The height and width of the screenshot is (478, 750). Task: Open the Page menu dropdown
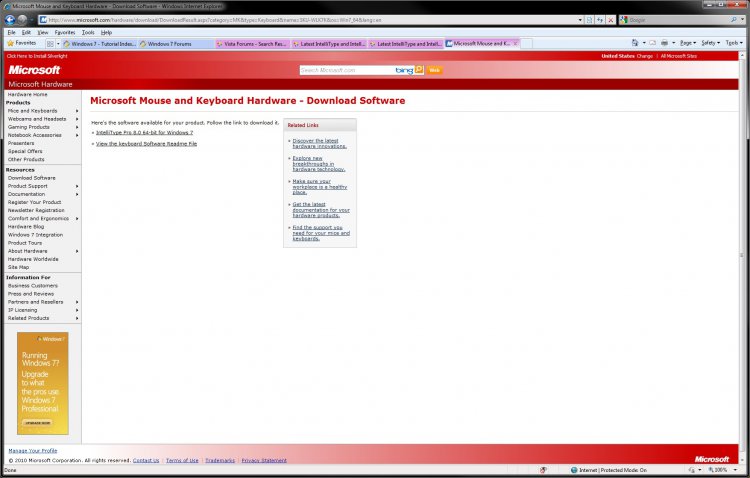pos(688,43)
